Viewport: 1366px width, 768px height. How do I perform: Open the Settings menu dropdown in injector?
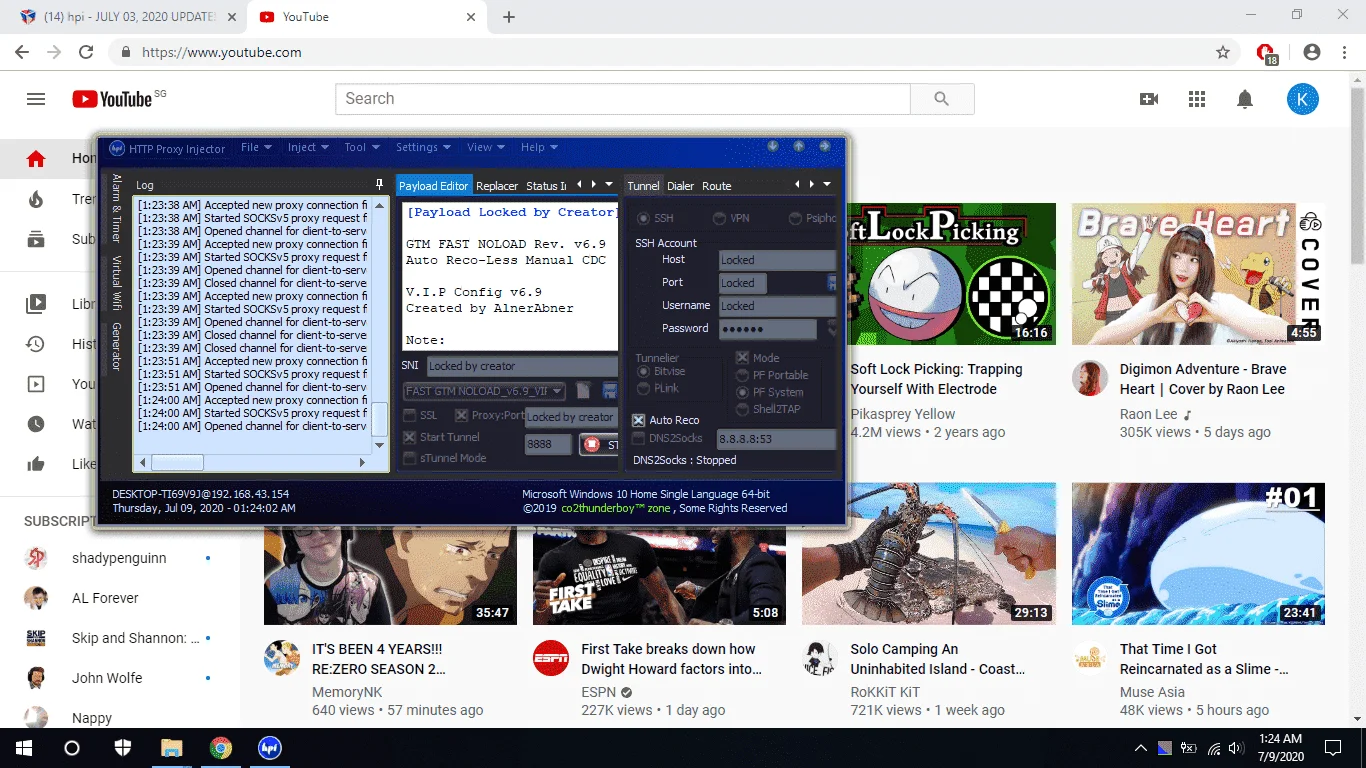423,147
